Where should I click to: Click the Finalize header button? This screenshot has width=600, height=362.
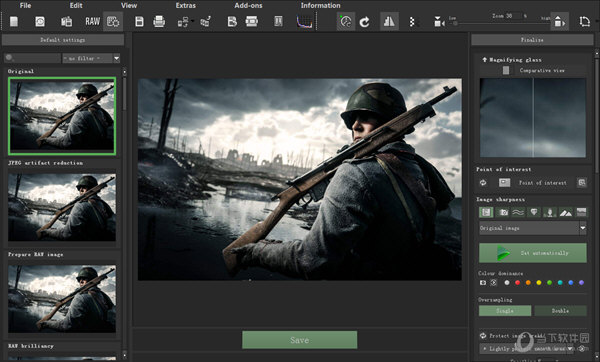tap(532, 40)
